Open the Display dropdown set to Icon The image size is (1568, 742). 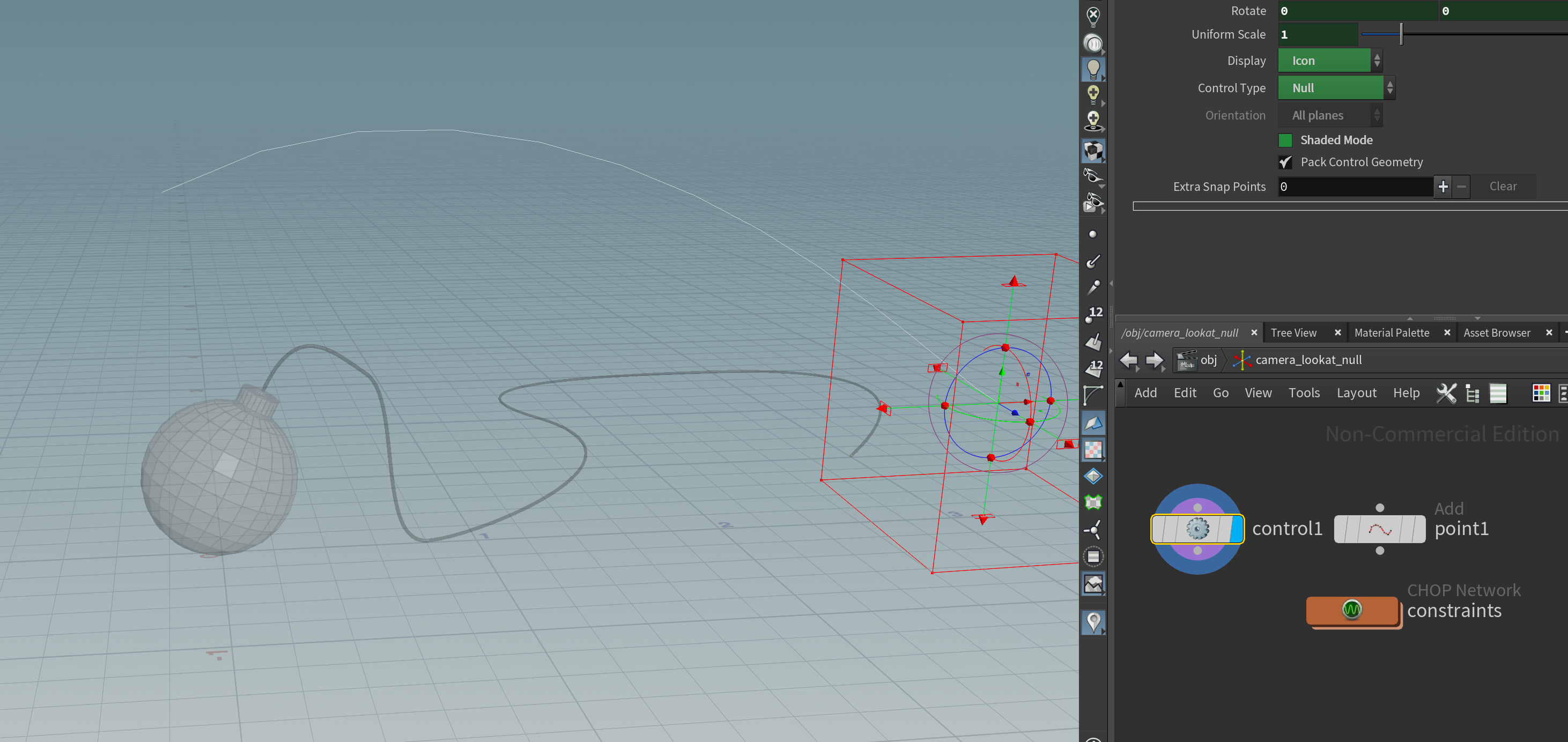[1329, 61]
